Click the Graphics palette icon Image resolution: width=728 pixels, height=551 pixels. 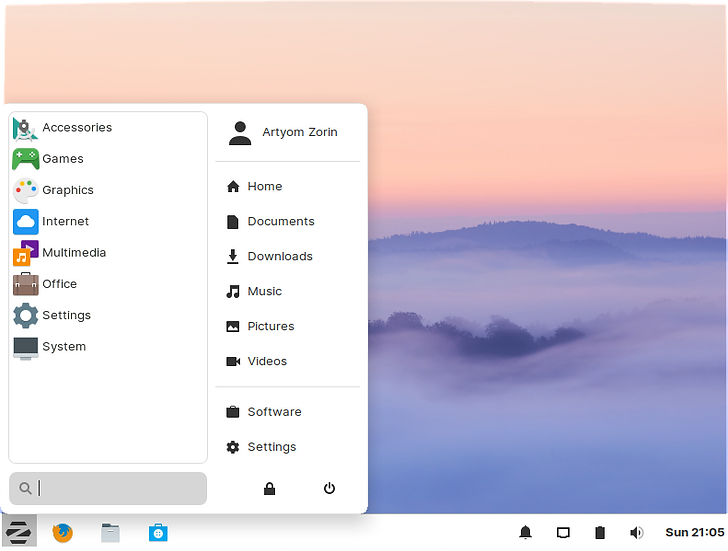(26, 190)
